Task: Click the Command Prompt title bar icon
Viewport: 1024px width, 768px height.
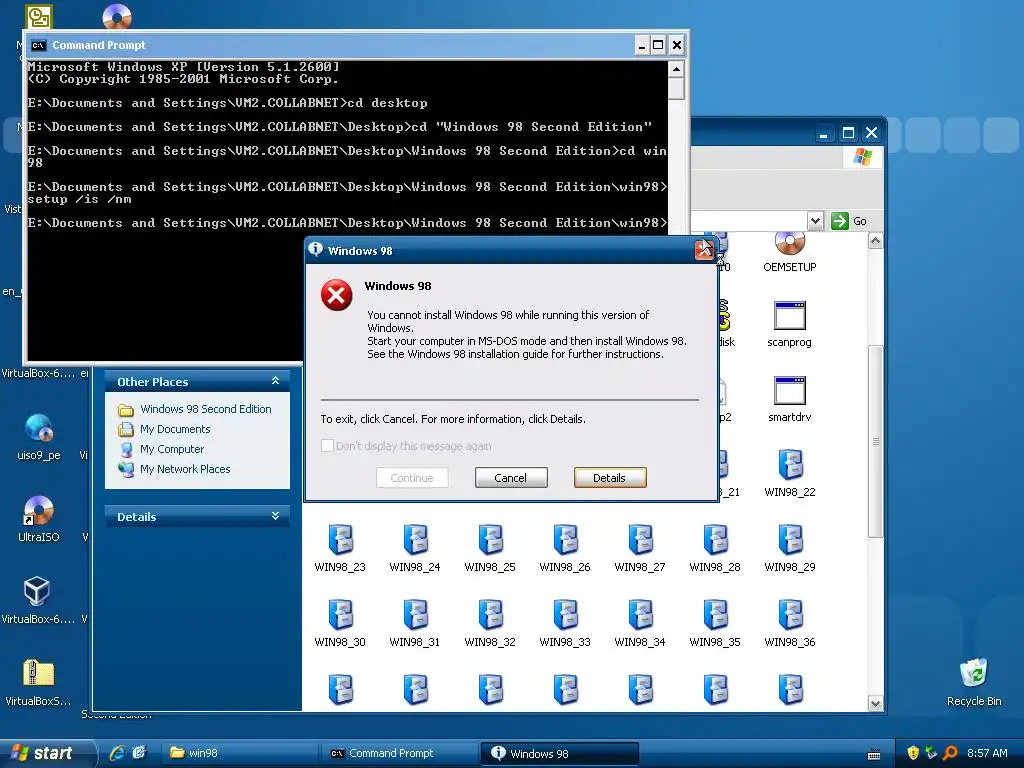Action: pyautogui.click(x=39, y=45)
